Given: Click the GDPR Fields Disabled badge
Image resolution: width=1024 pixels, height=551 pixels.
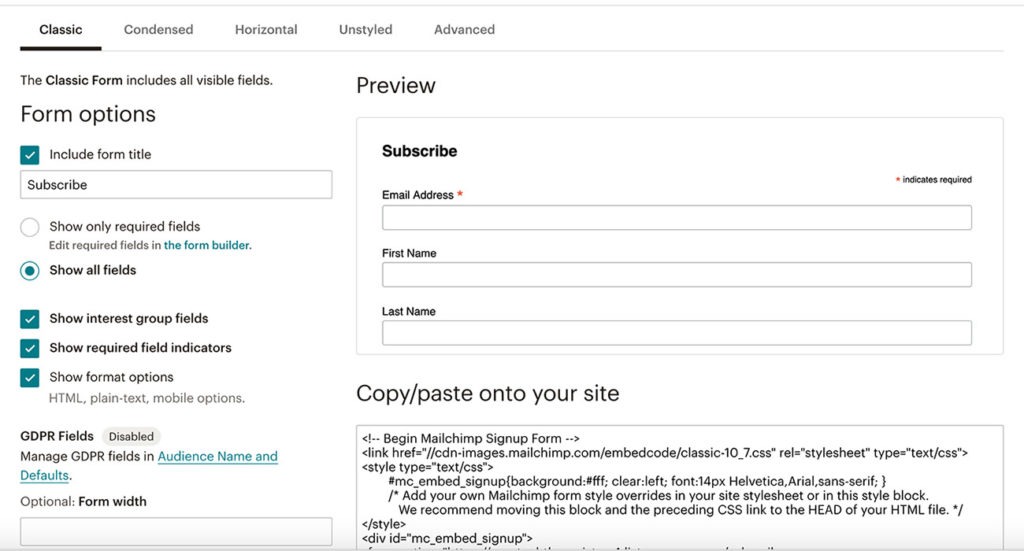Looking at the screenshot, I should (x=131, y=437).
